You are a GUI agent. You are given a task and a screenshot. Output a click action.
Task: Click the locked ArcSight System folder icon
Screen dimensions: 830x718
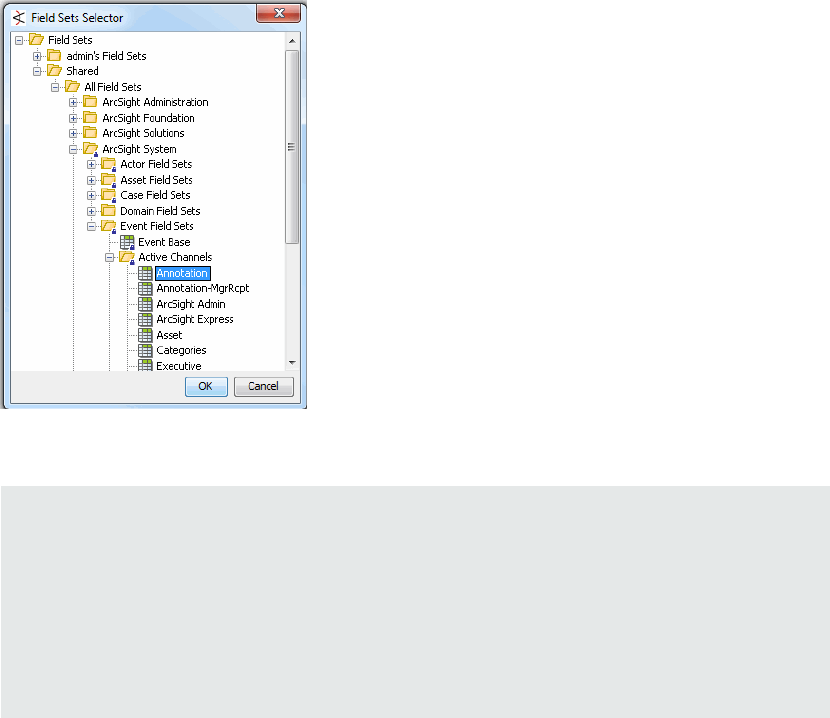(x=91, y=149)
